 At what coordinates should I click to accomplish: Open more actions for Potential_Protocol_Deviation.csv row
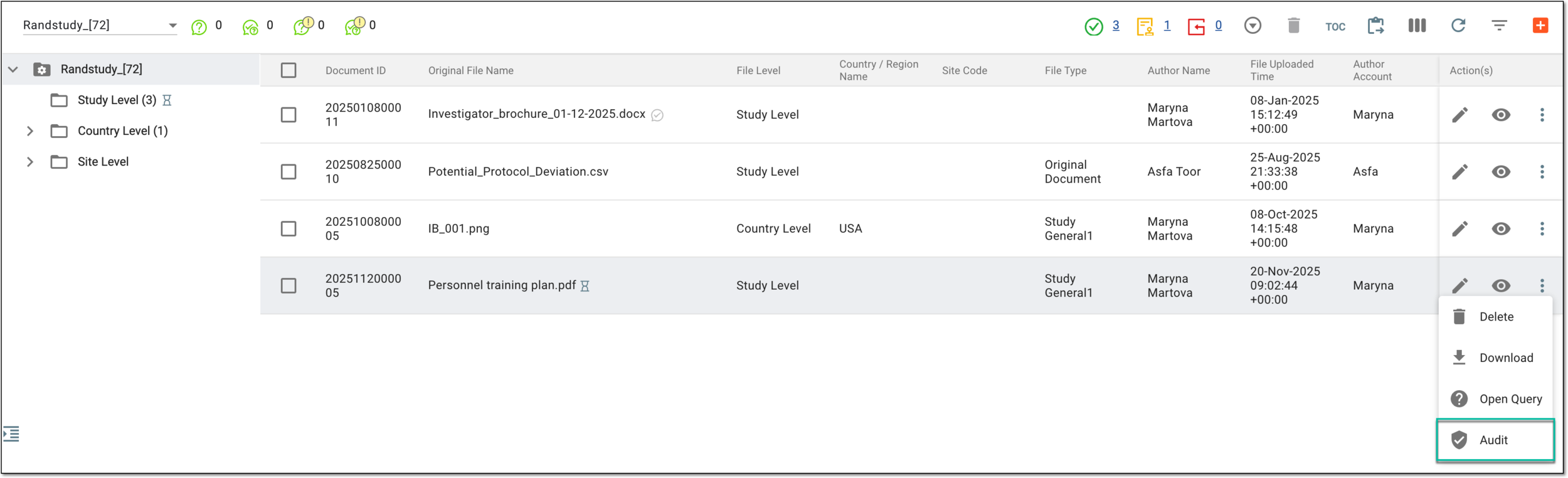[1542, 172]
